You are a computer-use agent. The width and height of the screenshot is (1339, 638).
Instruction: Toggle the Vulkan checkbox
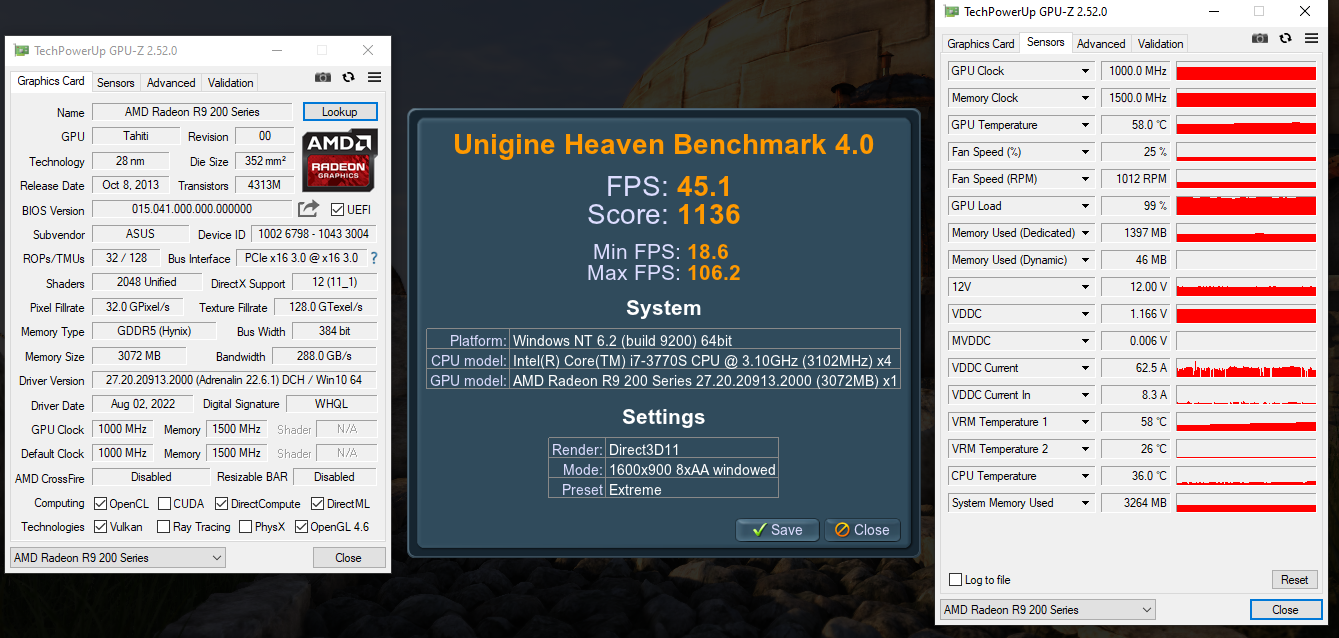(x=100, y=526)
